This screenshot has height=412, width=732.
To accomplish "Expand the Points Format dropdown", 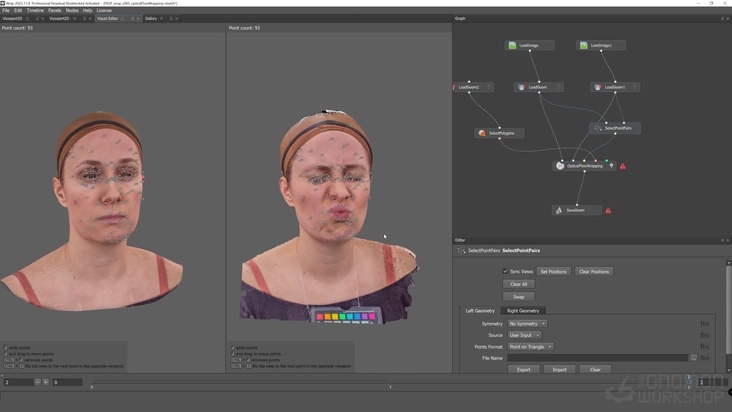I will [530, 346].
